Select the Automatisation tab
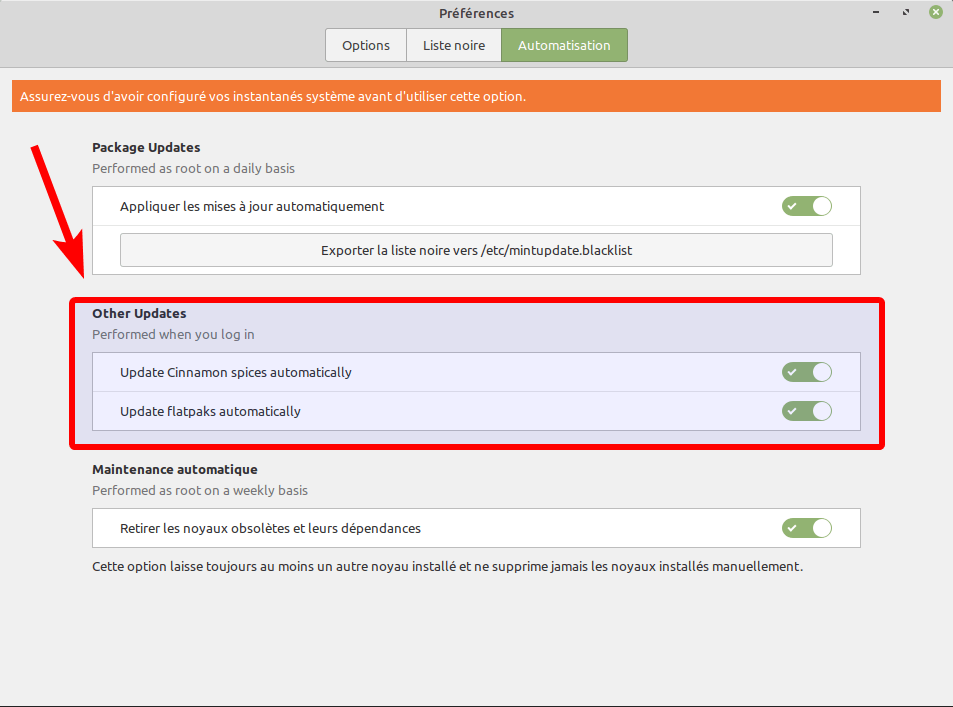The width and height of the screenshot is (953, 707). point(564,46)
